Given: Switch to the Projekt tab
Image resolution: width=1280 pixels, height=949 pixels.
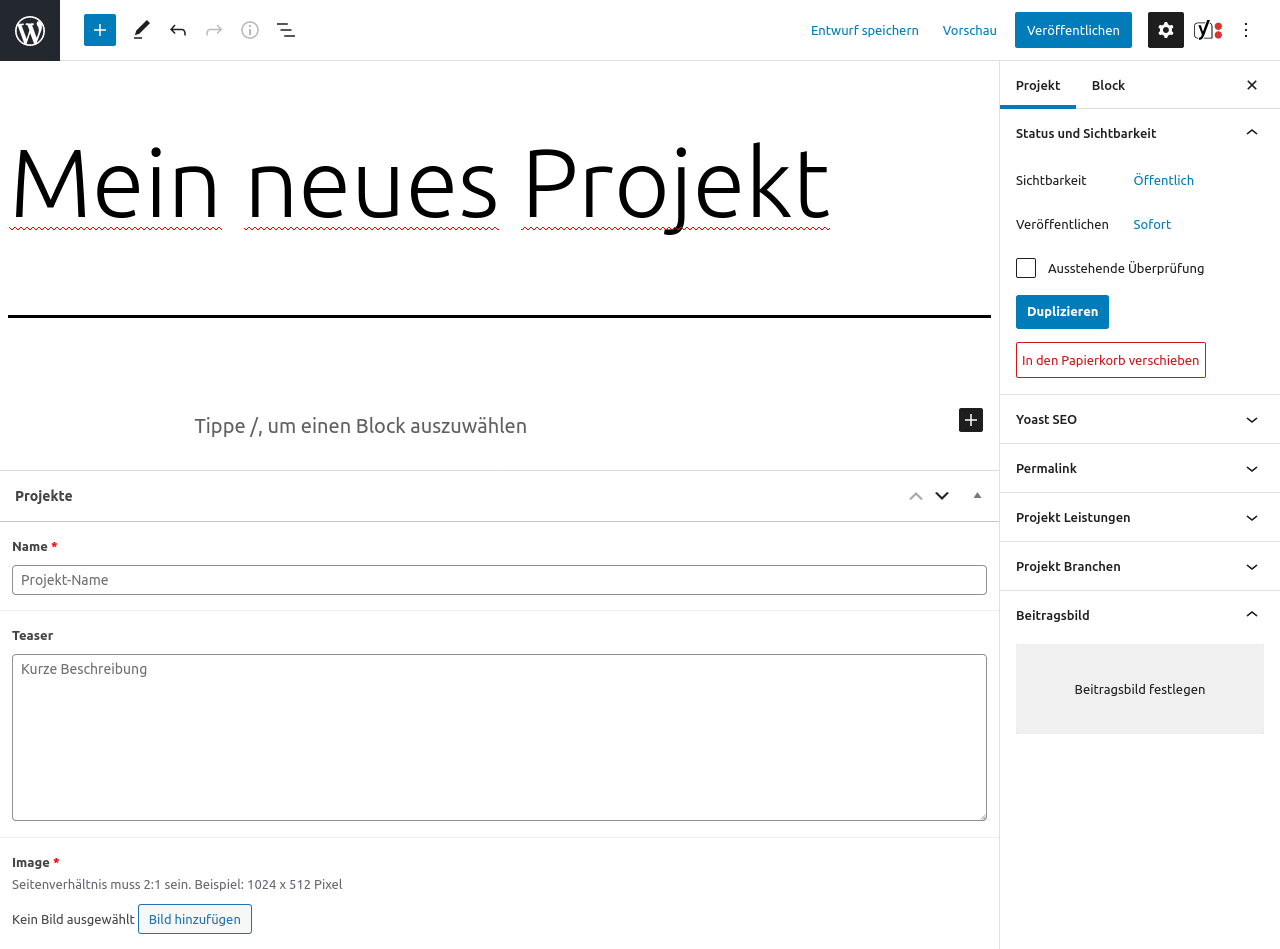Looking at the screenshot, I should point(1038,85).
